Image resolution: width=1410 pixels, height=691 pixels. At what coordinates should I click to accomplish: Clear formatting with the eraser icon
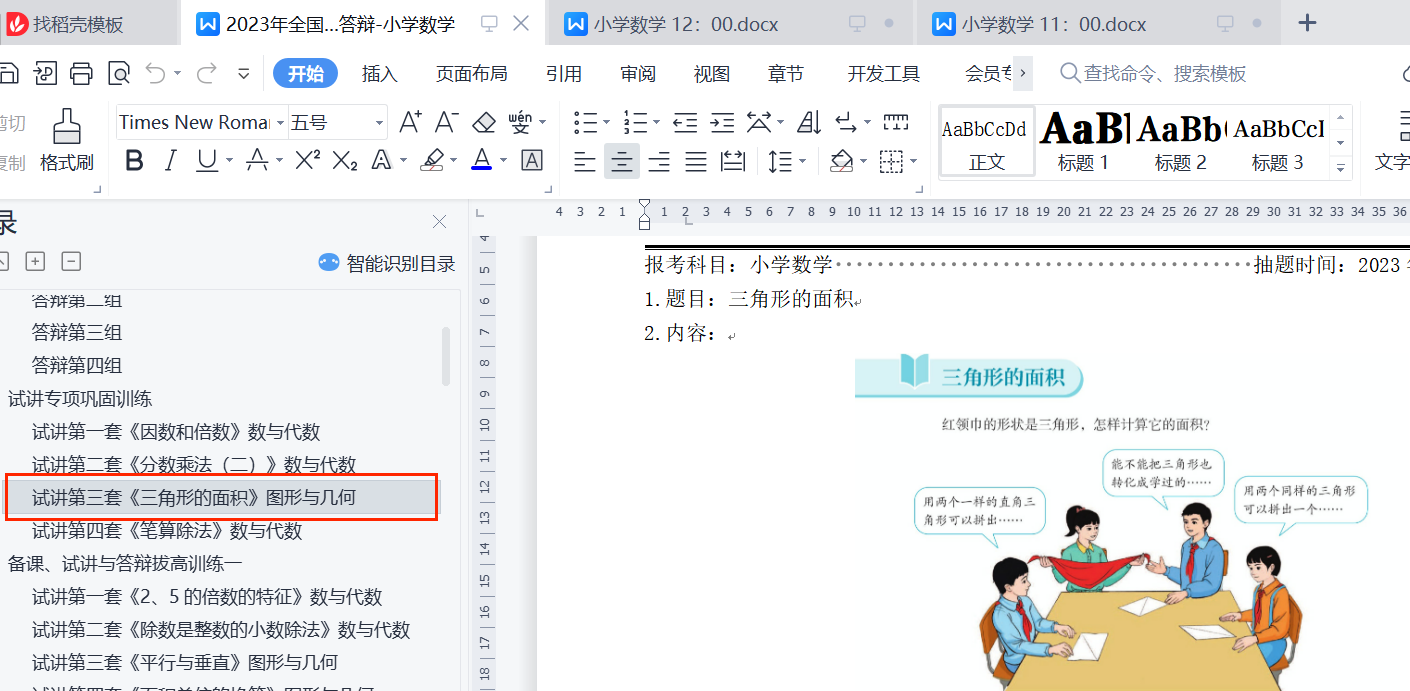click(x=484, y=122)
